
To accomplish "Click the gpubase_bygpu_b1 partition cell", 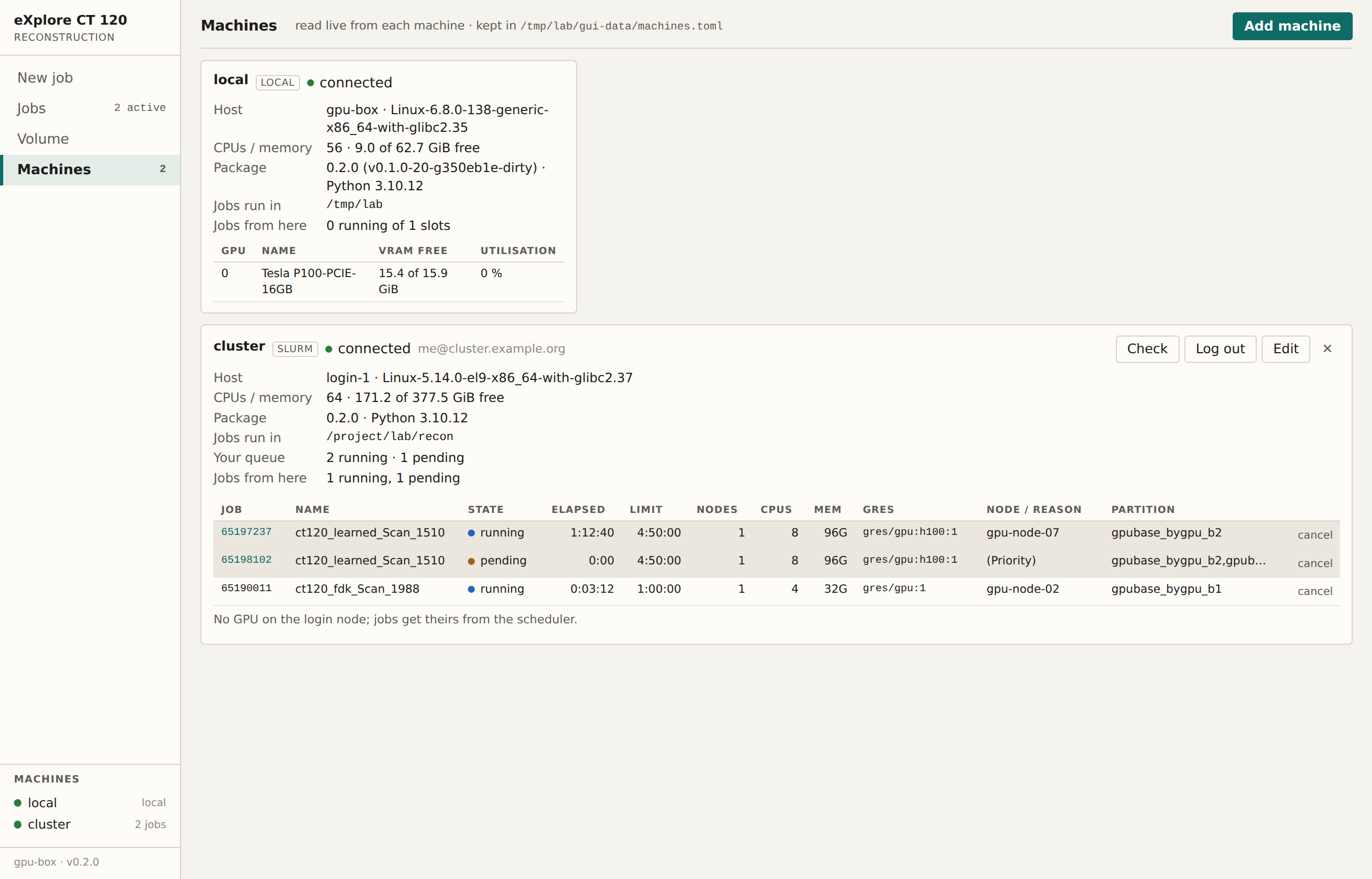I will coord(1166,589).
